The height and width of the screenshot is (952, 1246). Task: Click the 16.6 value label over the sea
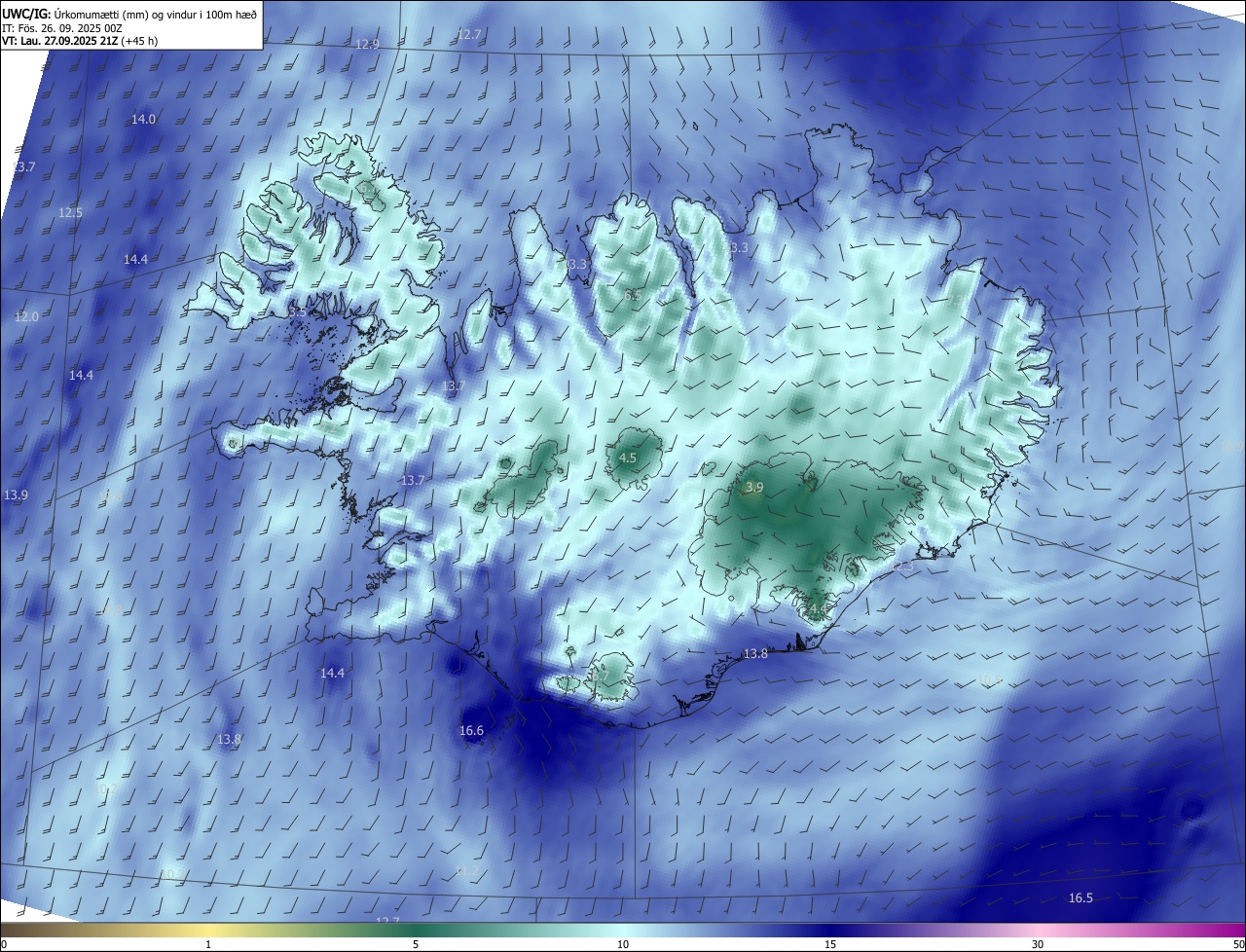pos(471,730)
